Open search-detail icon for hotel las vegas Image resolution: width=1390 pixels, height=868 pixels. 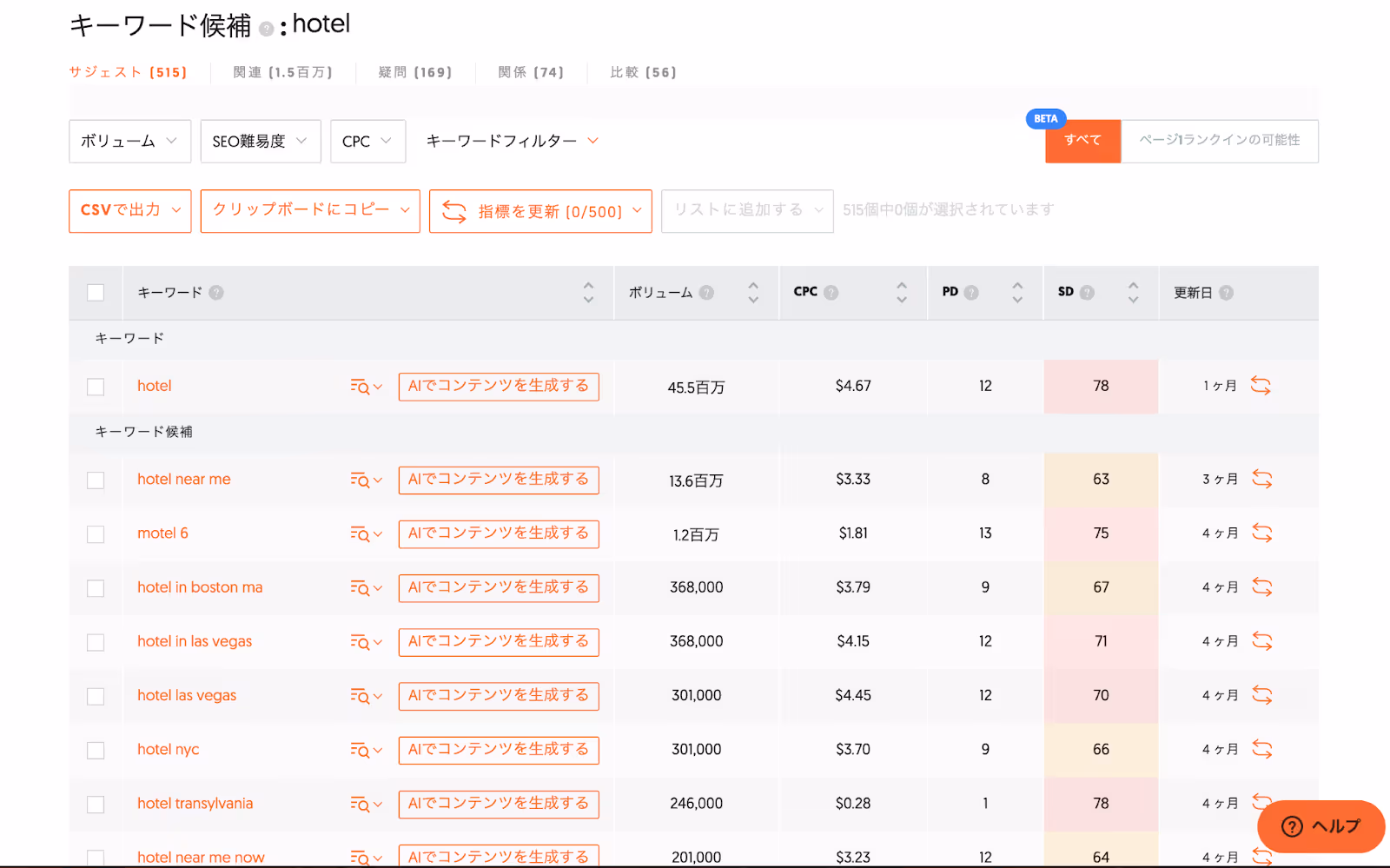click(366, 696)
